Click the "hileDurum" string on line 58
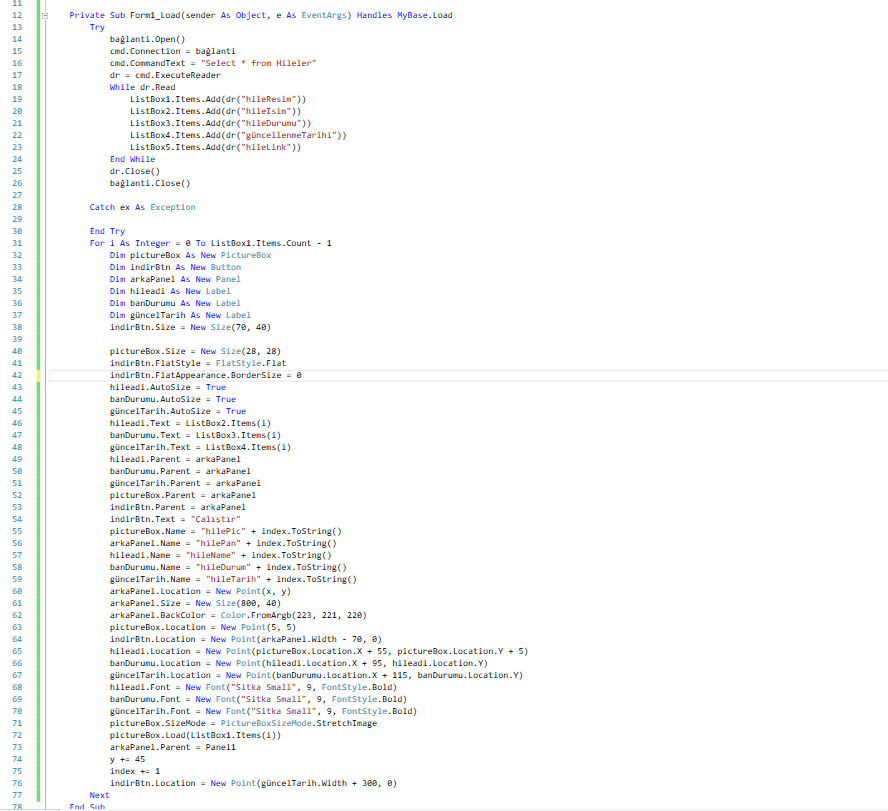The image size is (888, 811). point(223,567)
